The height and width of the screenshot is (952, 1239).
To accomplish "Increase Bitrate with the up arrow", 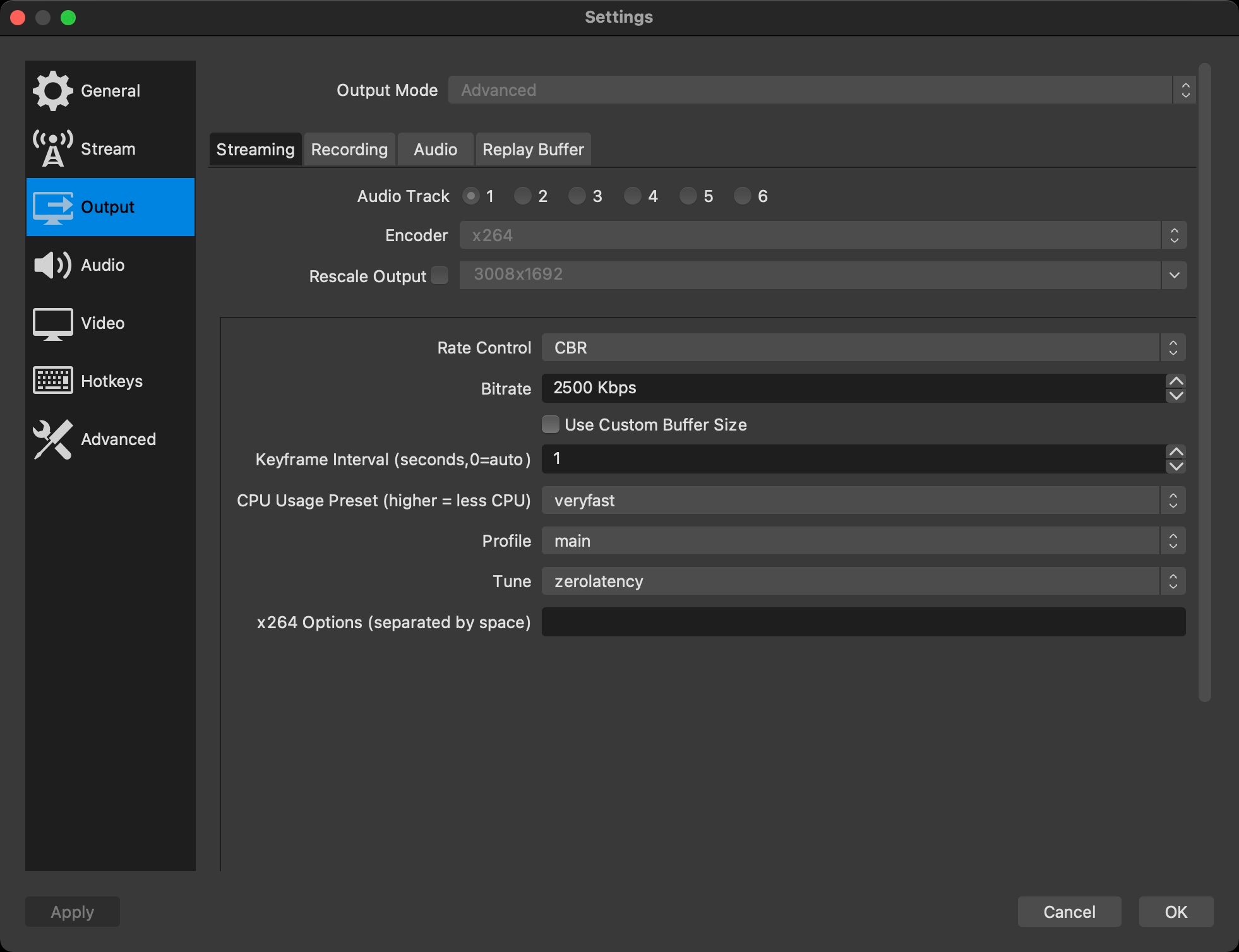I will 1176,381.
